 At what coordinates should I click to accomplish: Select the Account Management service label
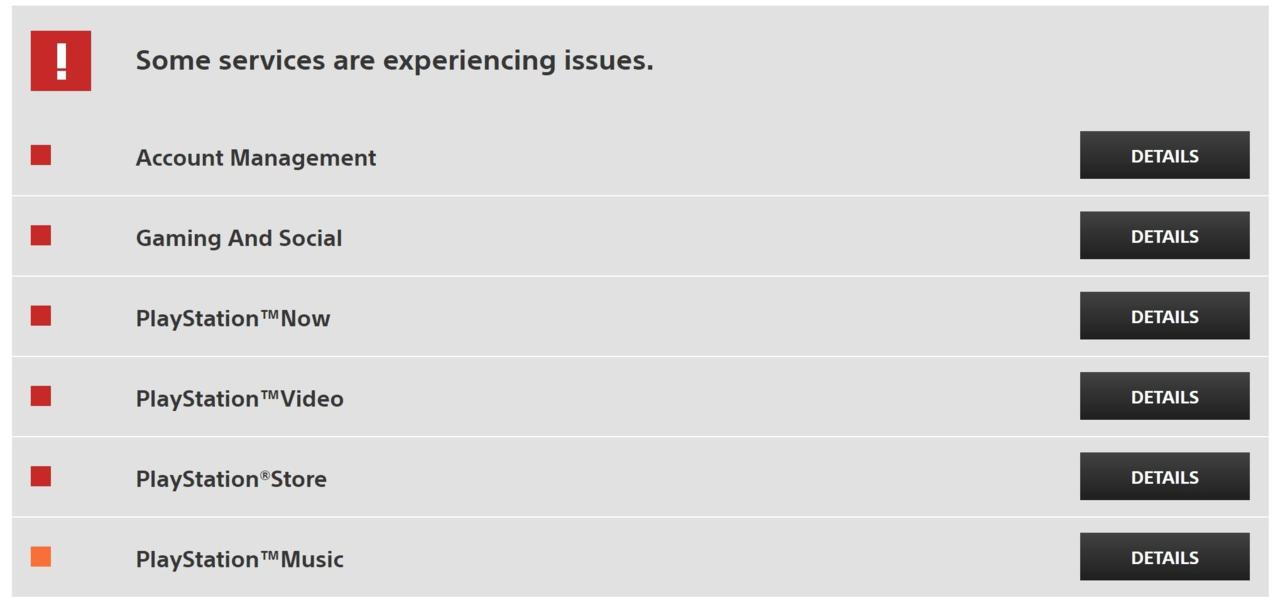tap(256, 158)
